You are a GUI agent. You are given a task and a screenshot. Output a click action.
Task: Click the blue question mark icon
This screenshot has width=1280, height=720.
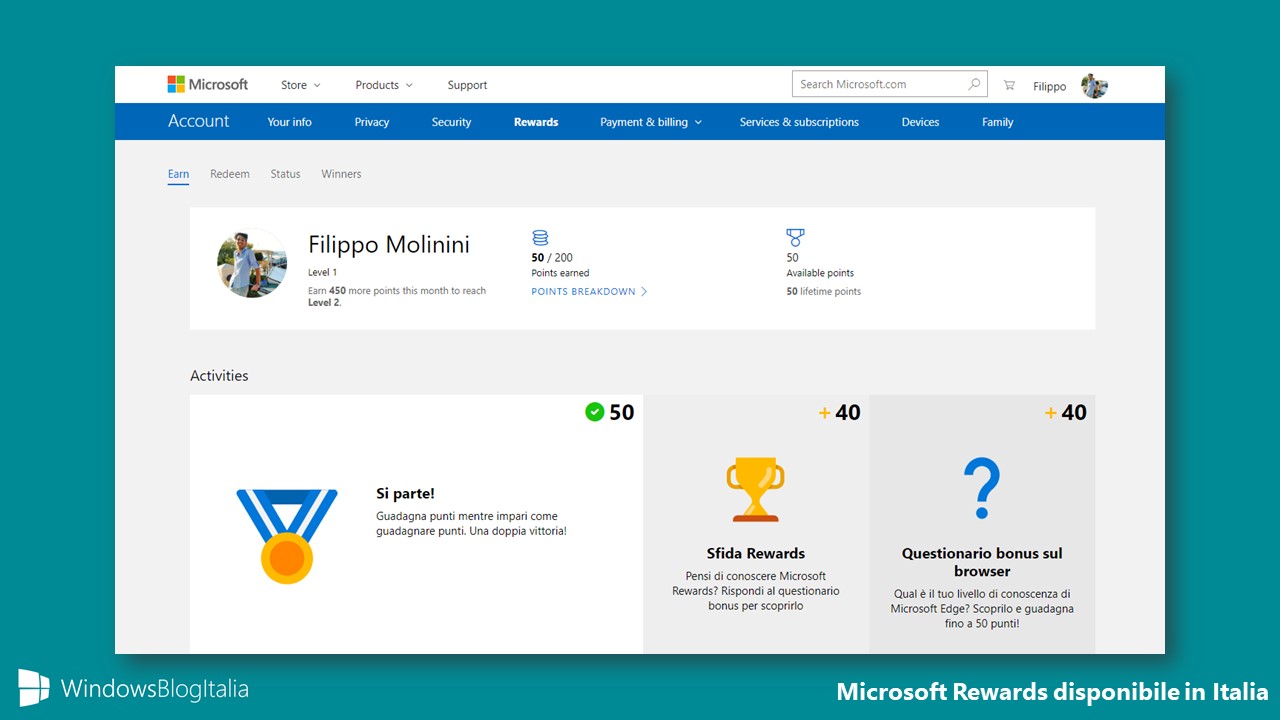tap(982, 489)
